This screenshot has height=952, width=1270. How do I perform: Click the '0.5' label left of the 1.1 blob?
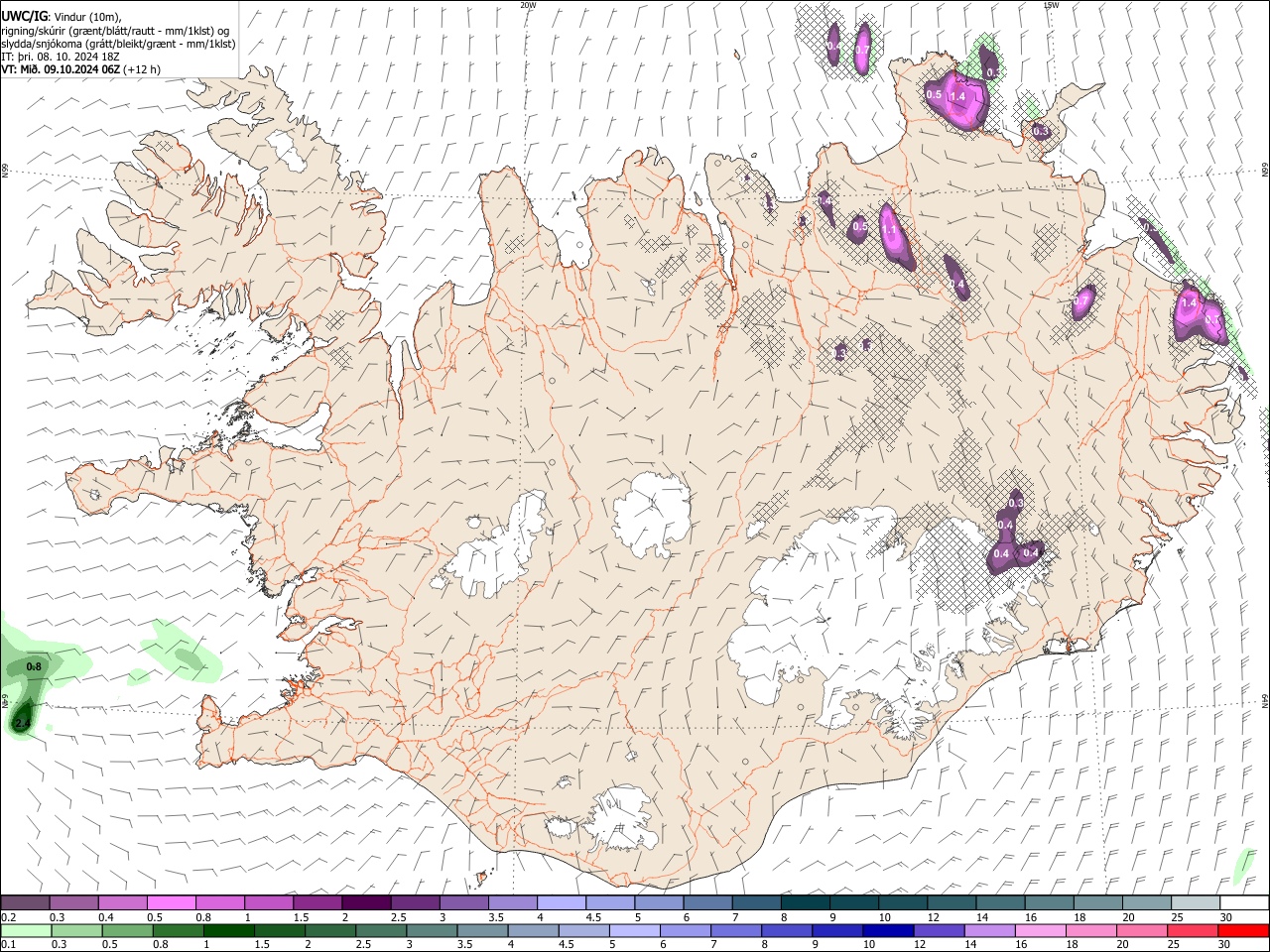click(x=860, y=227)
